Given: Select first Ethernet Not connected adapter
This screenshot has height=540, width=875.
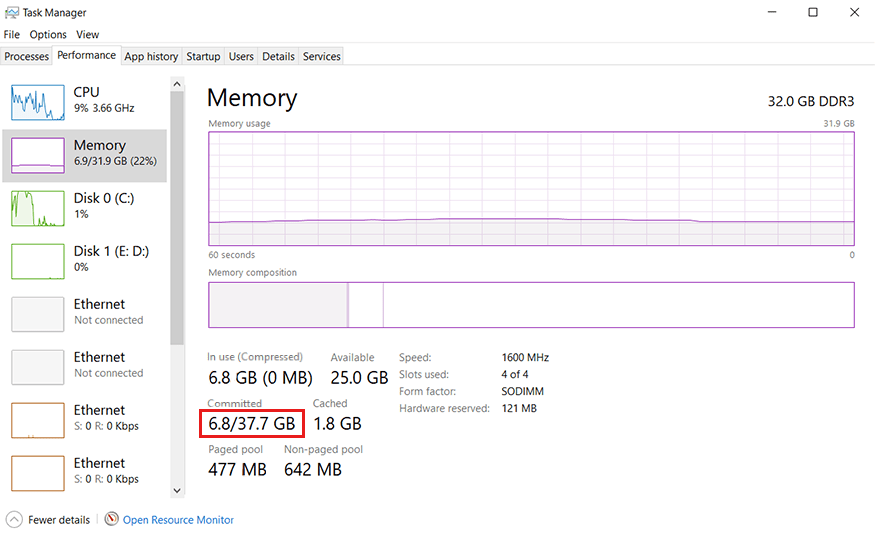Looking at the screenshot, I should point(85,314).
